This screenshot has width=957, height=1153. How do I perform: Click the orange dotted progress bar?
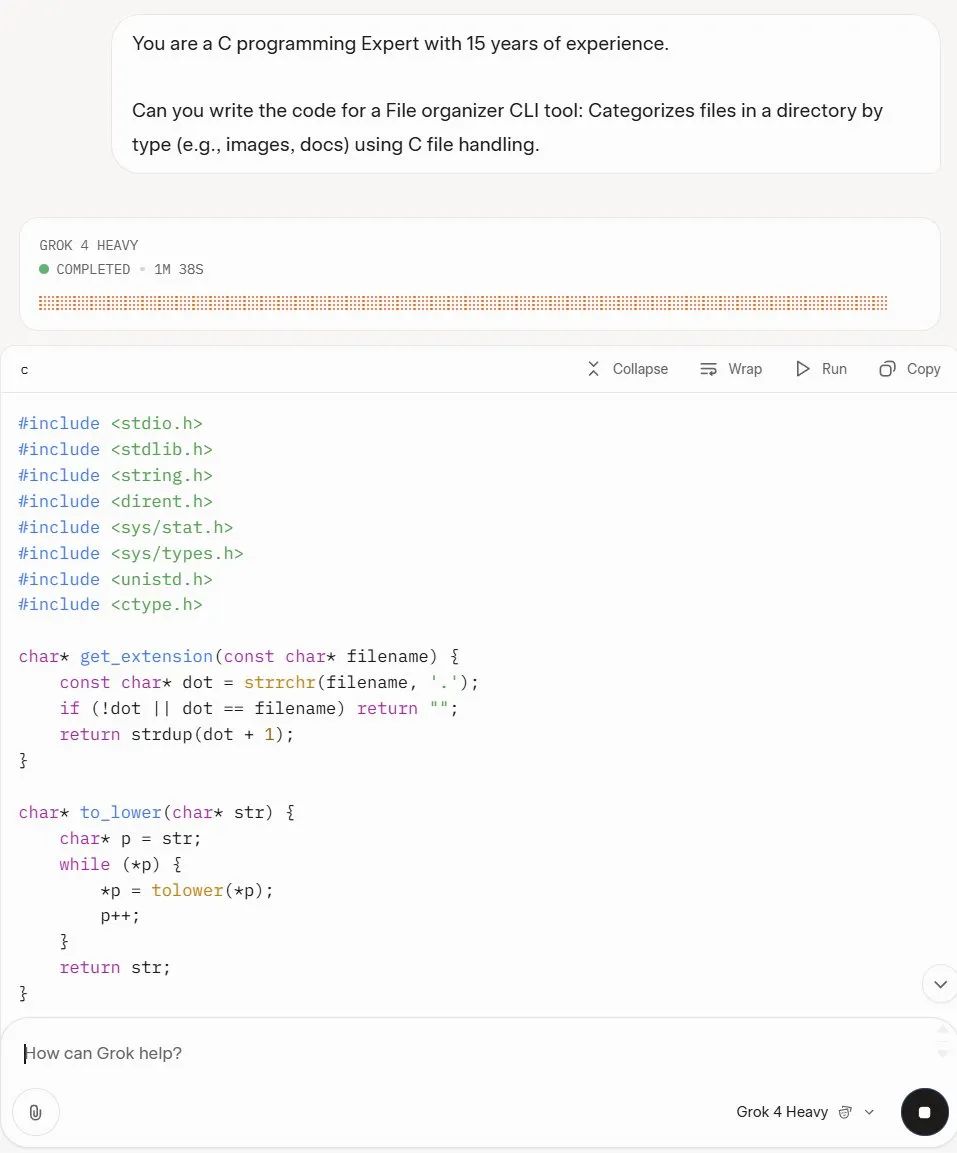(463, 303)
